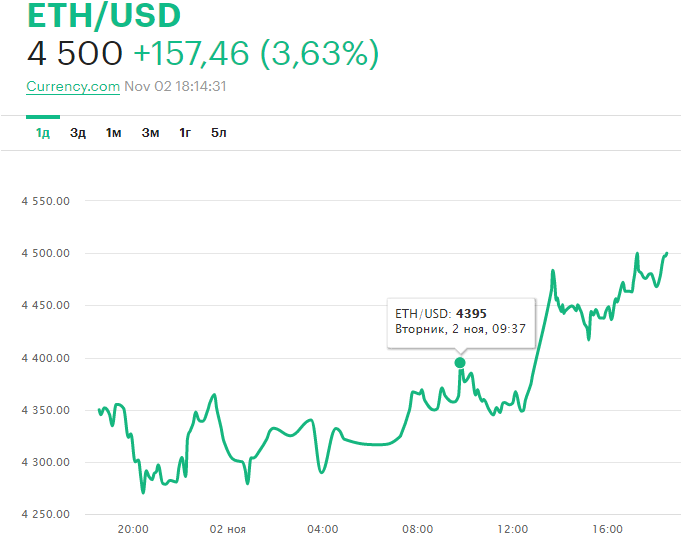The height and width of the screenshot is (556, 689).
Task: Click the ETH/USD 4395 tooltip box
Action: (461, 321)
